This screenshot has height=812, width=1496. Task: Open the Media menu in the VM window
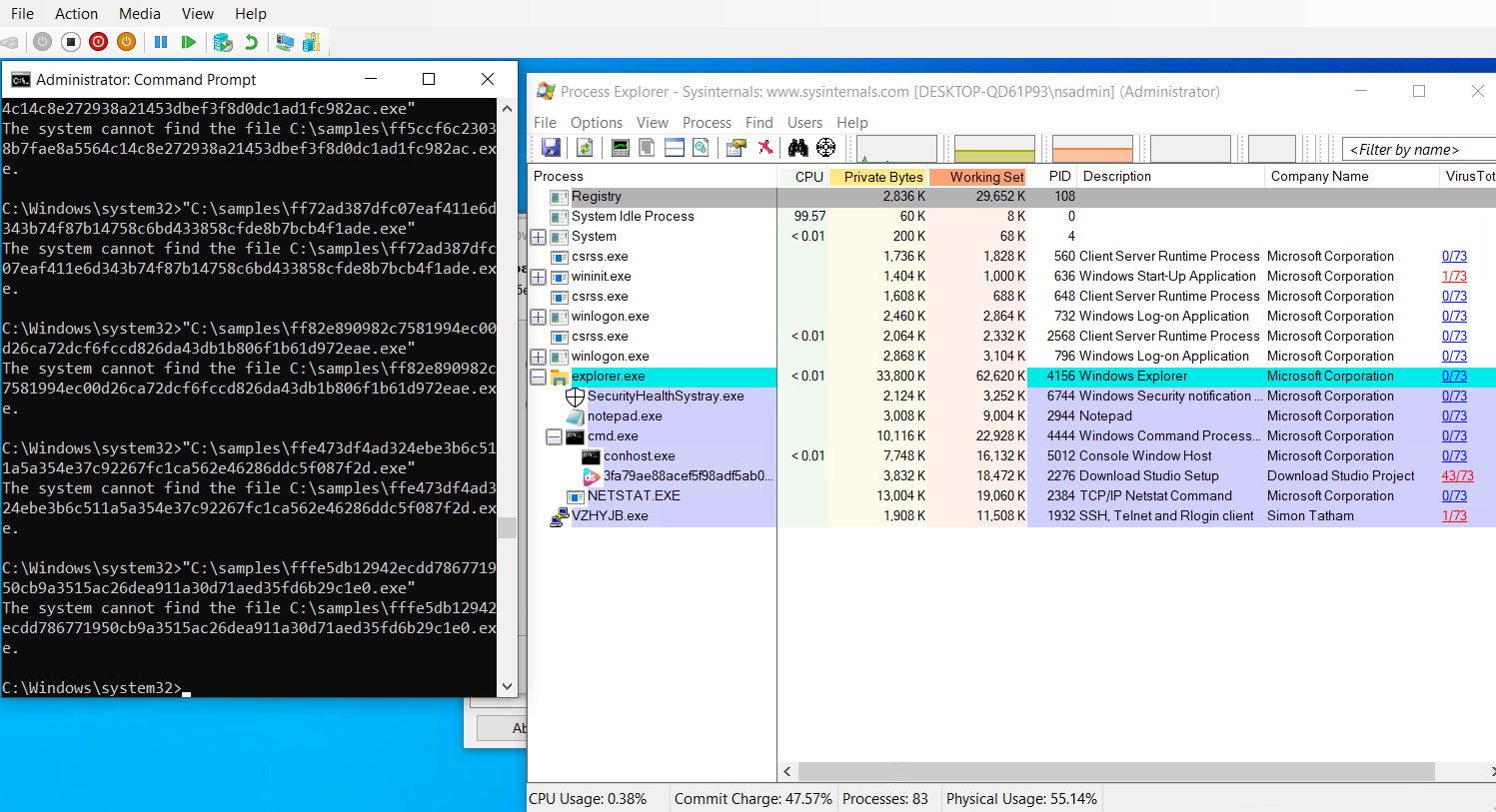(139, 14)
